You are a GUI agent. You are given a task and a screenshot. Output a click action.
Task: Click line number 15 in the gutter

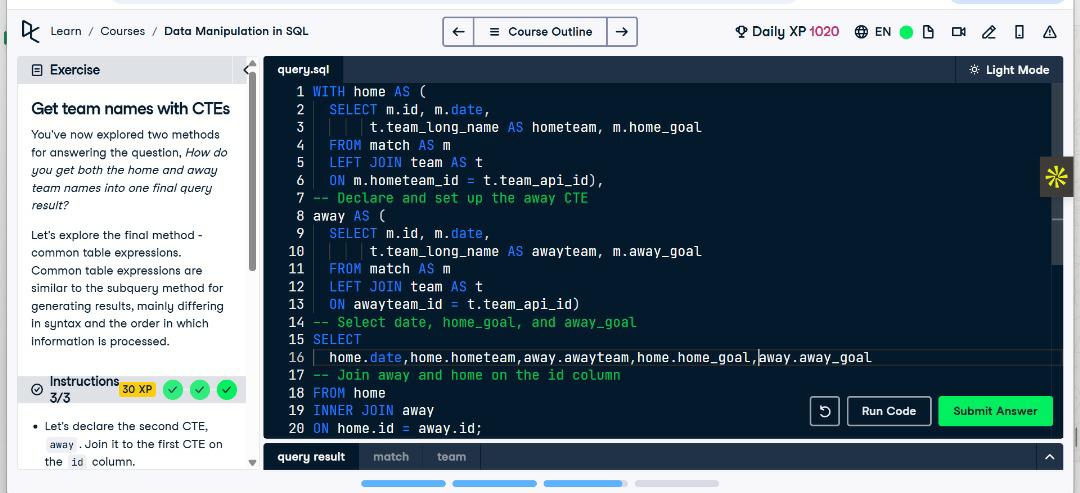click(x=296, y=339)
